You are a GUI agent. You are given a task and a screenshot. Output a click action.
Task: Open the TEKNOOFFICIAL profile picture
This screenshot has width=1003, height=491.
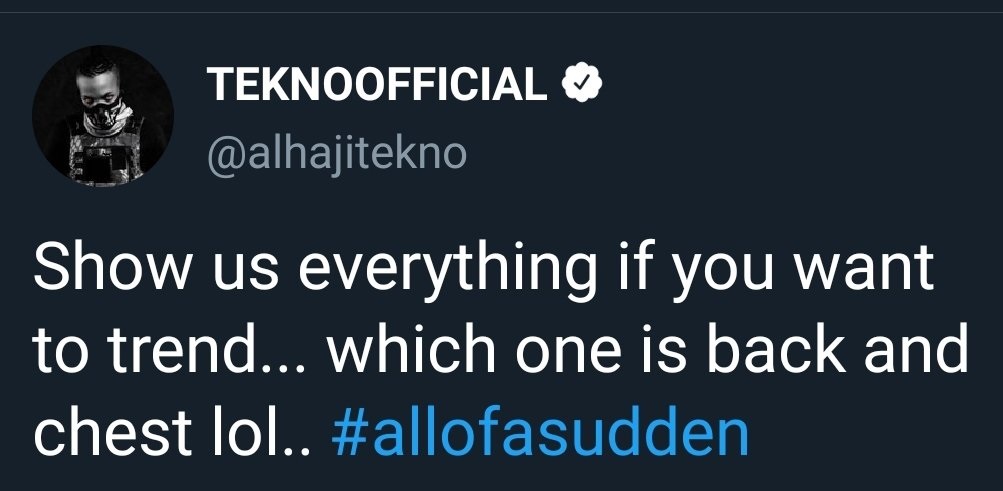pos(103,117)
